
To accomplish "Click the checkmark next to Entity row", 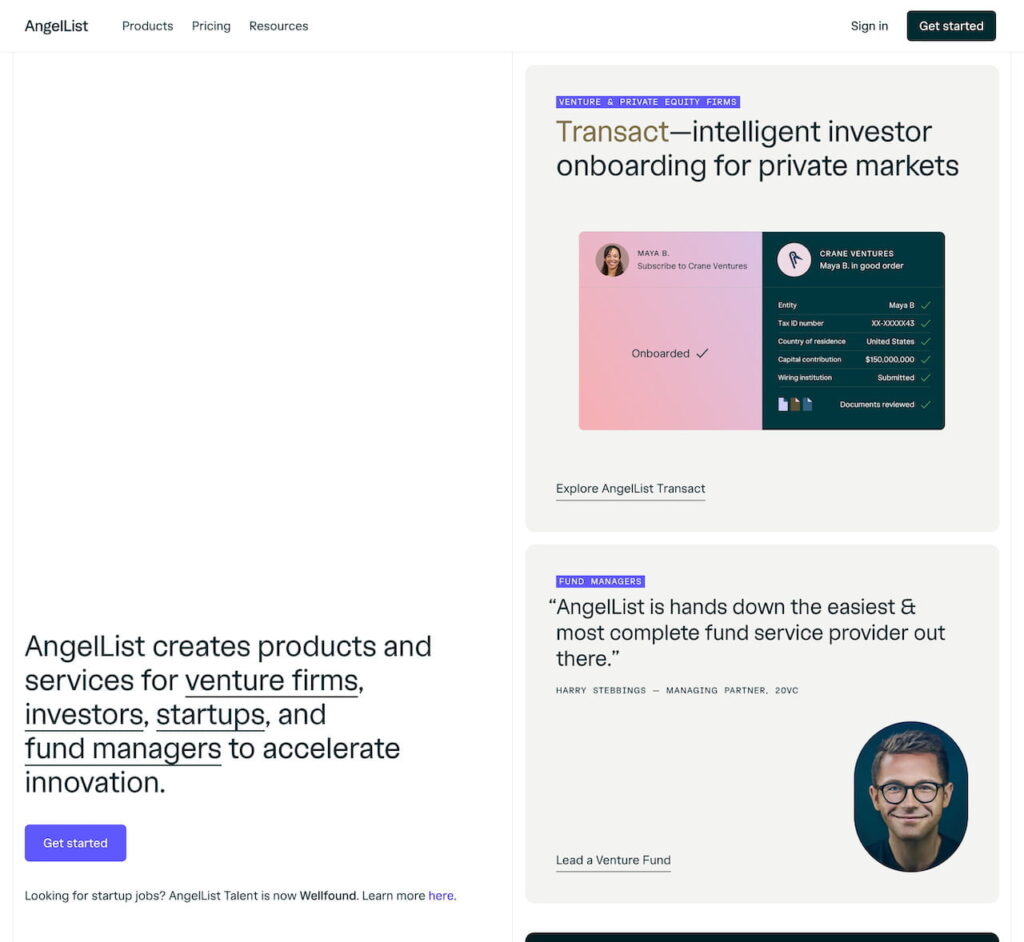I will coord(926,305).
